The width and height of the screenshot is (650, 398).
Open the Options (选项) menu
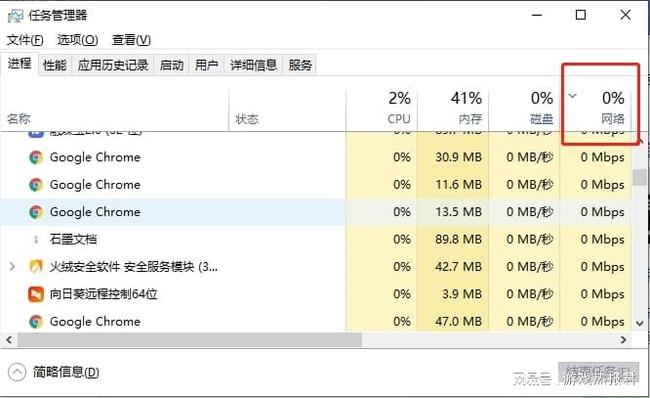click(78, 40)
